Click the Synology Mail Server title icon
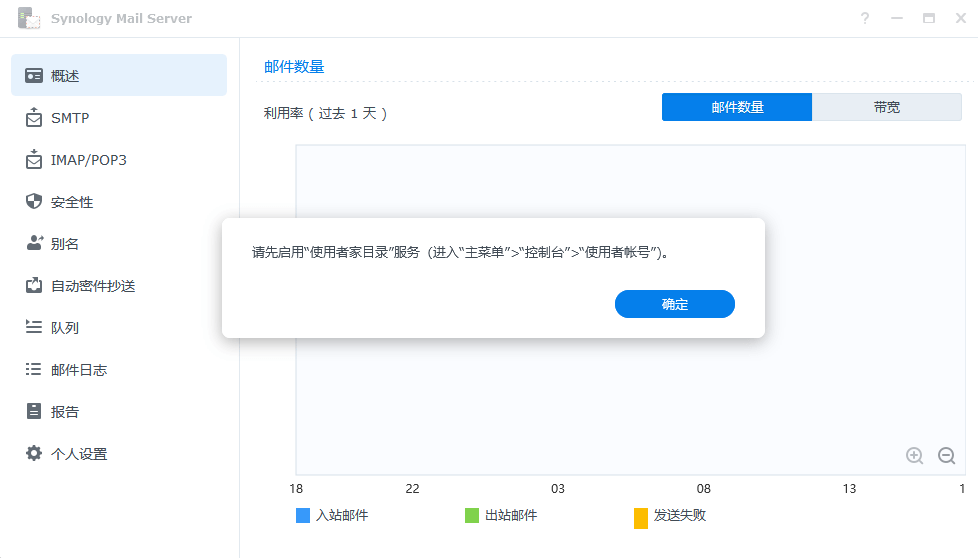This screenshot has width=978, height=558. [30, 19]
